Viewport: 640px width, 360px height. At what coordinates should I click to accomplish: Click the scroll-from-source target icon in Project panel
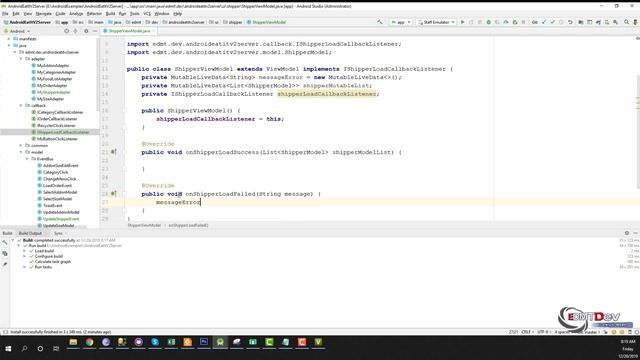pos(67,31)
